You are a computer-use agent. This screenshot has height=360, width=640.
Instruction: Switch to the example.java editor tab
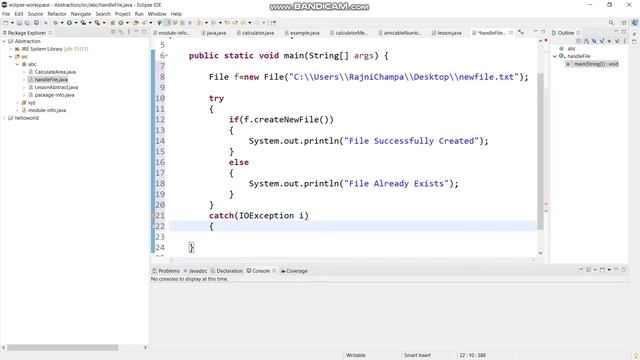[302, 33]
